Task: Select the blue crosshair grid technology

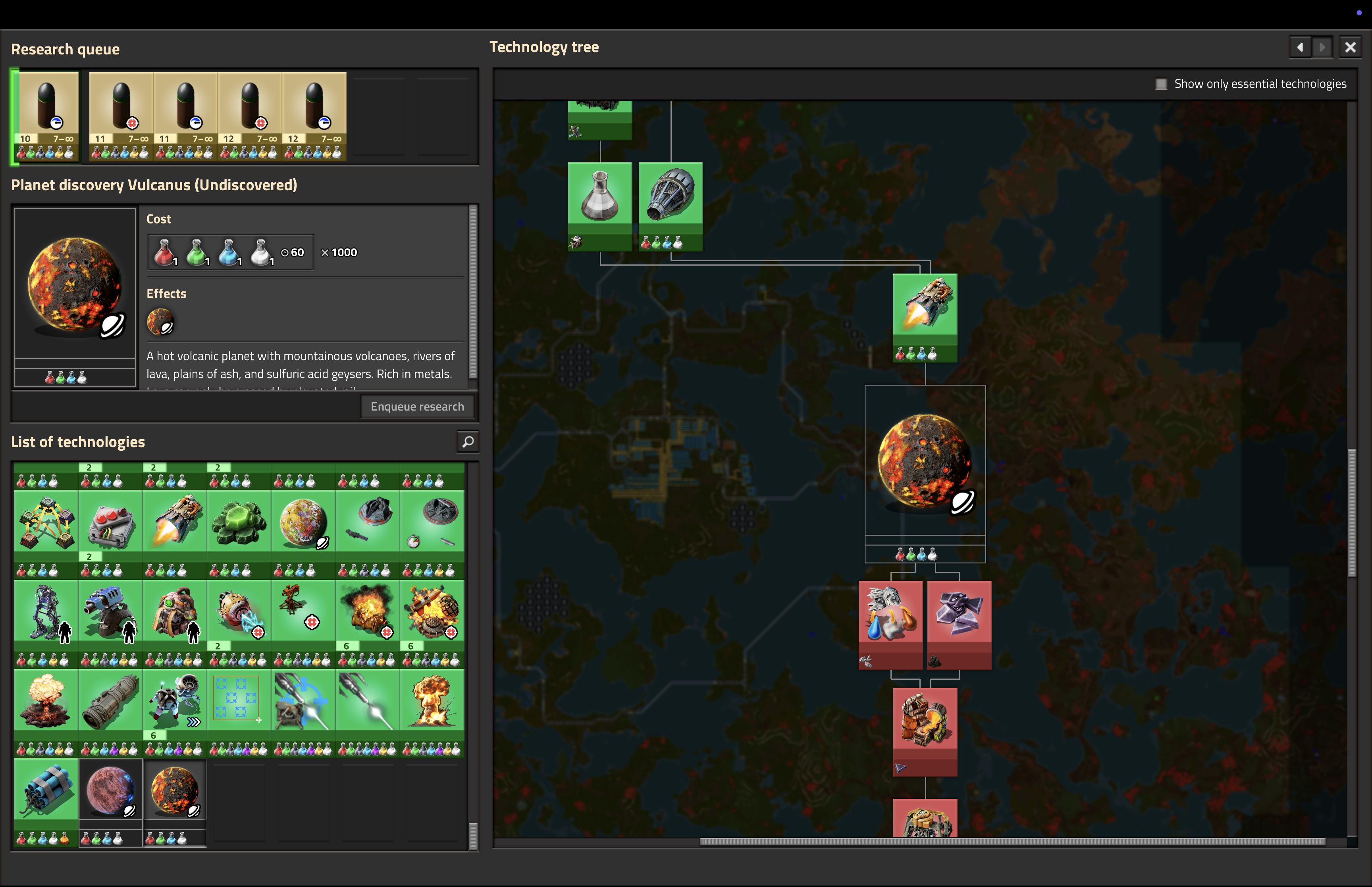Action: [x=239, y=713]
